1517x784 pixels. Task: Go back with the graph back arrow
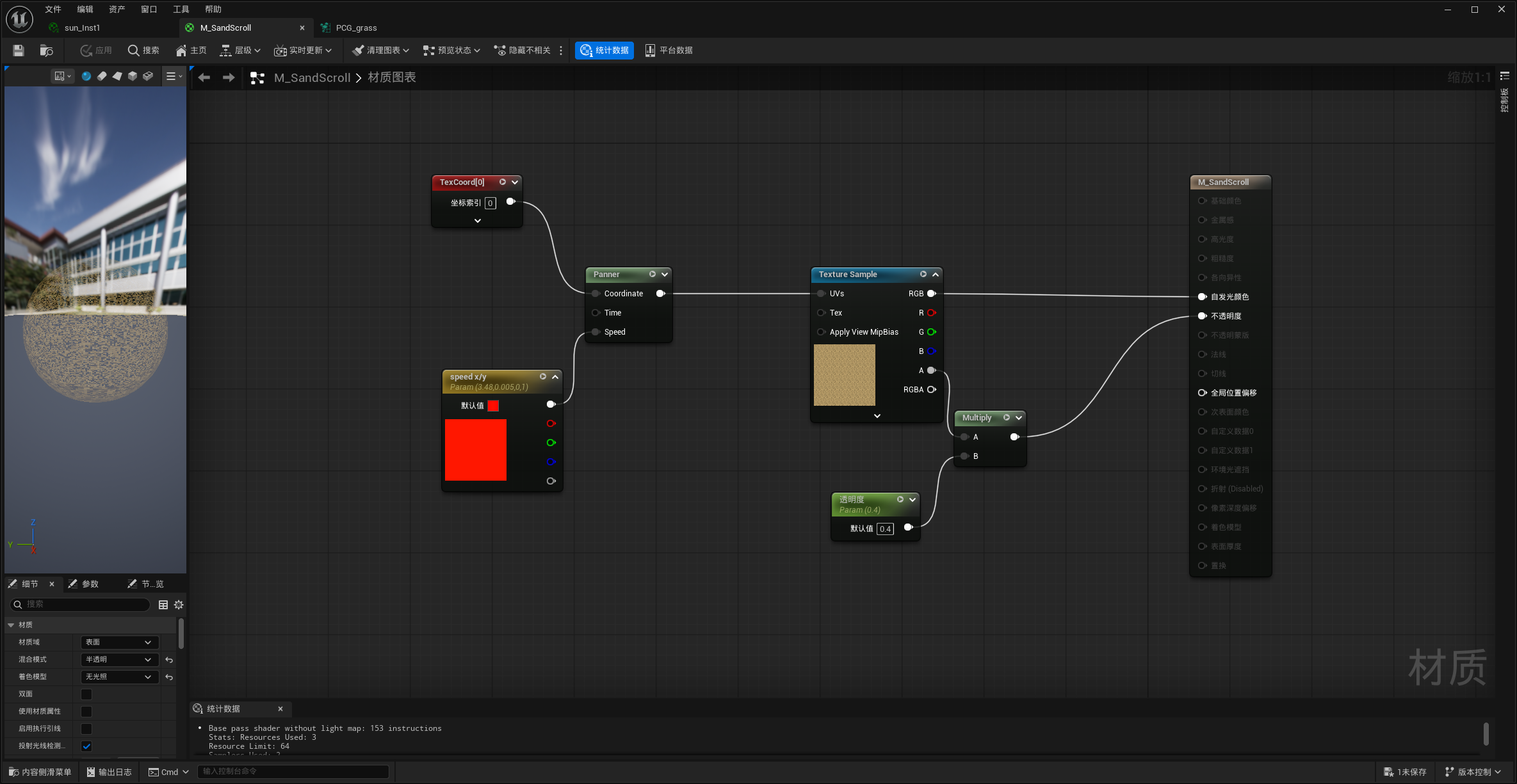pos(204,77)
